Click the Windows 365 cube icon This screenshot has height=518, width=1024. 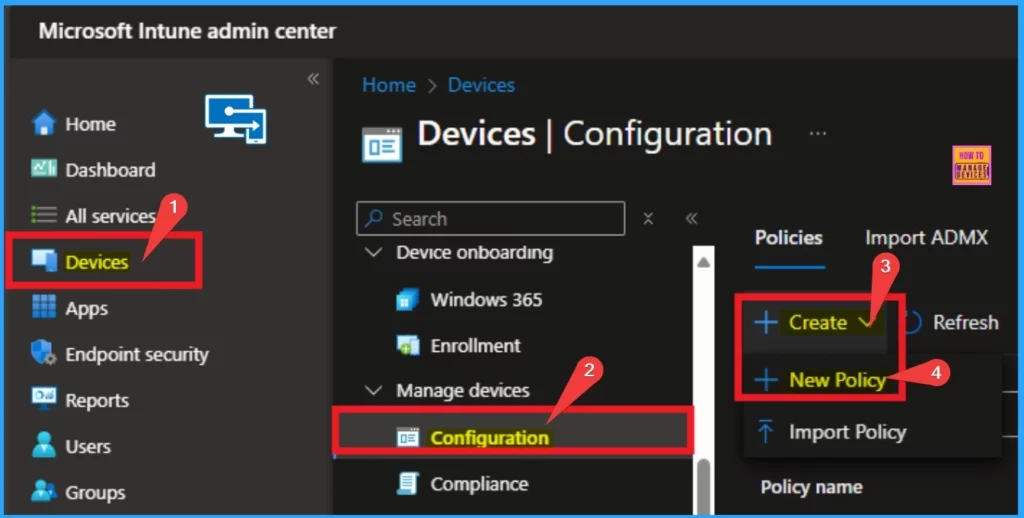tap(408, 300)
